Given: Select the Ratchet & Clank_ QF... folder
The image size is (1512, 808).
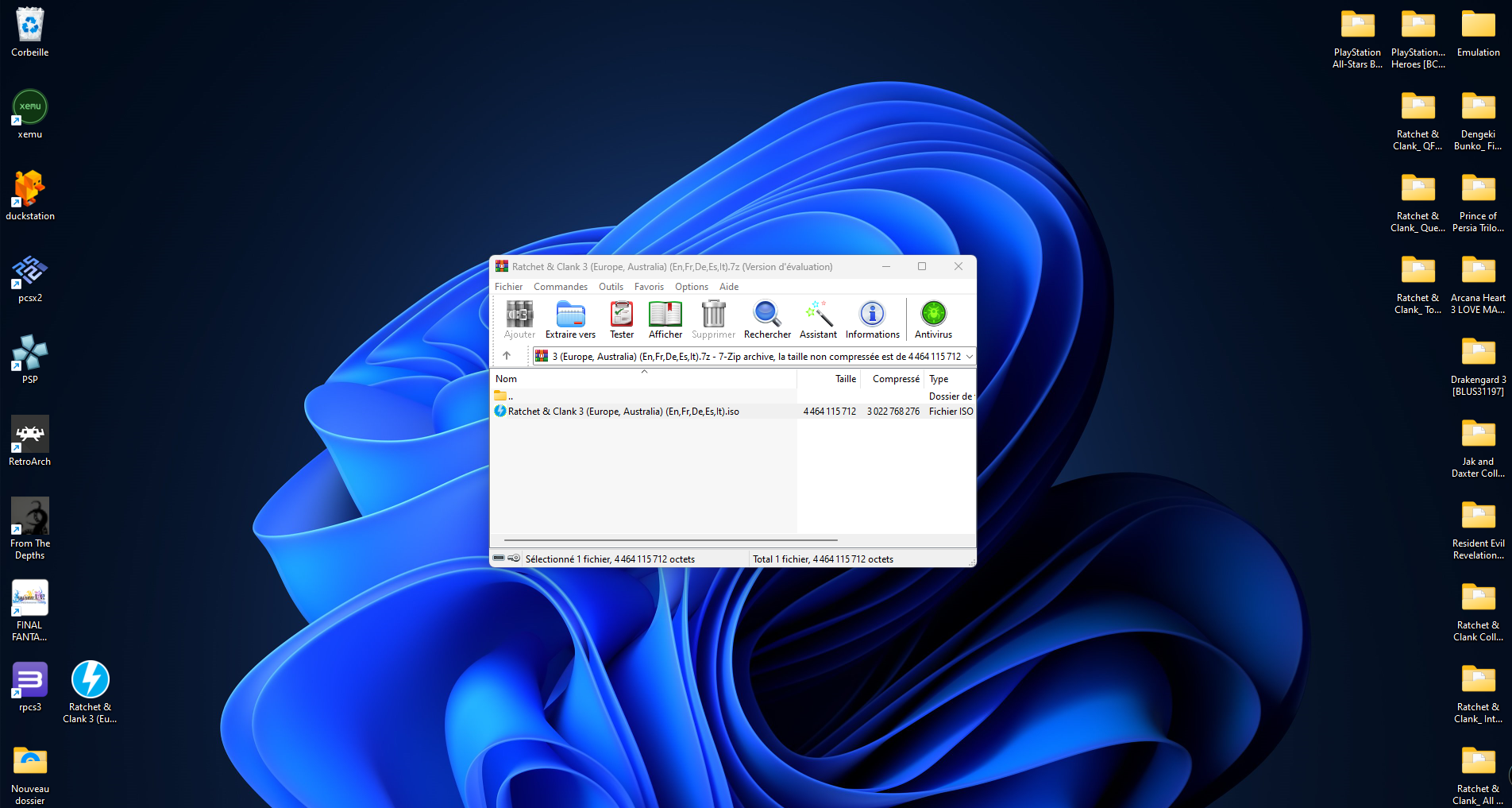Looking at the screenshot, I should [x=1417, y=120].
